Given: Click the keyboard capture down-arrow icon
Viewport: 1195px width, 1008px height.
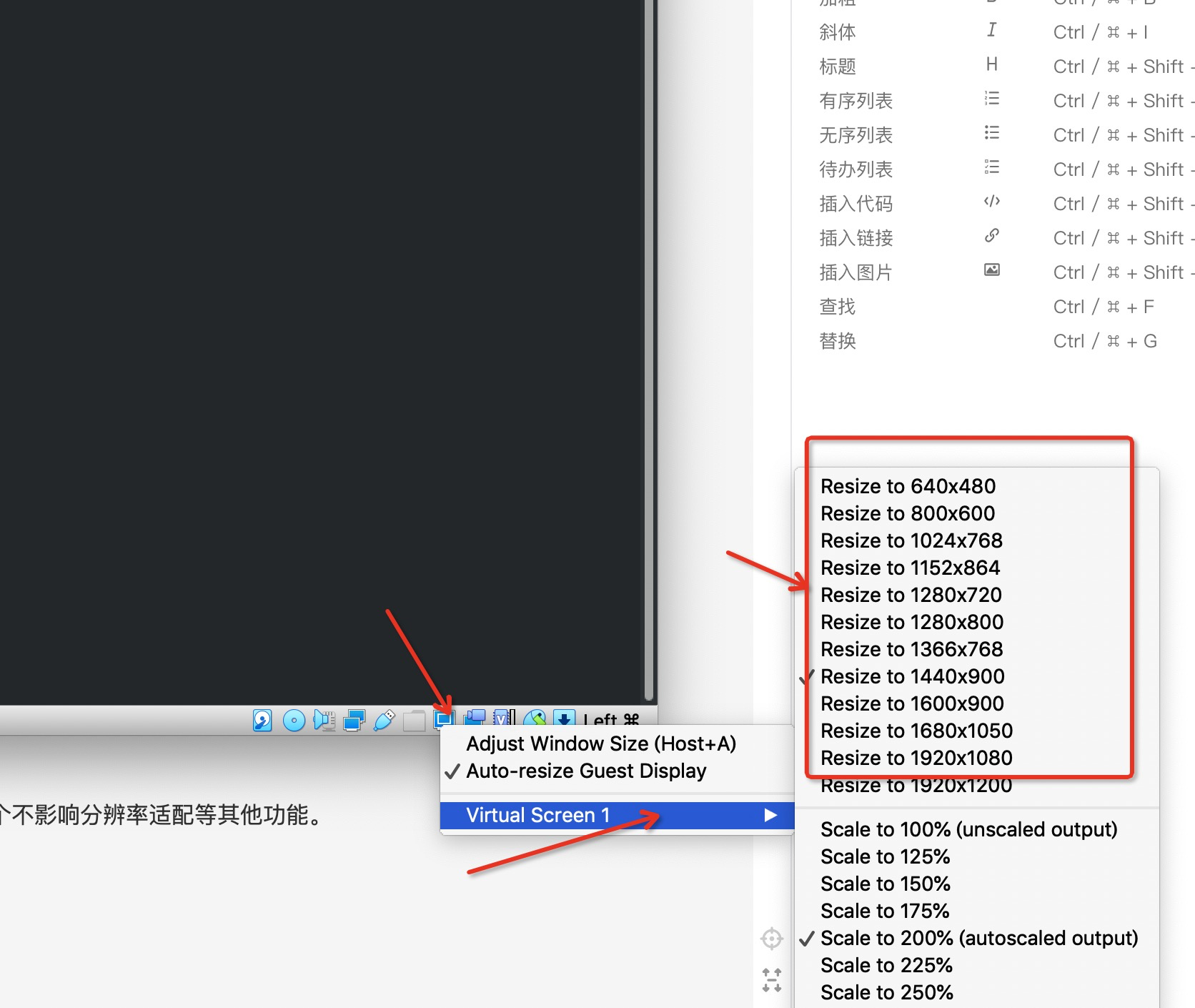Looking at the screenshot, I should 564,718.
